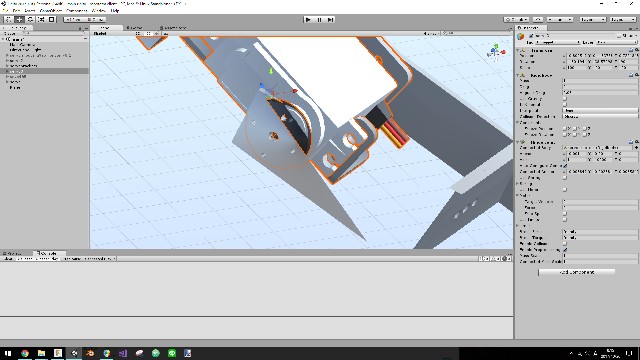This screenshot has width=640, height=360.
Task: Open the Layer dropdown in Inspector
Action: pos(616,42)
